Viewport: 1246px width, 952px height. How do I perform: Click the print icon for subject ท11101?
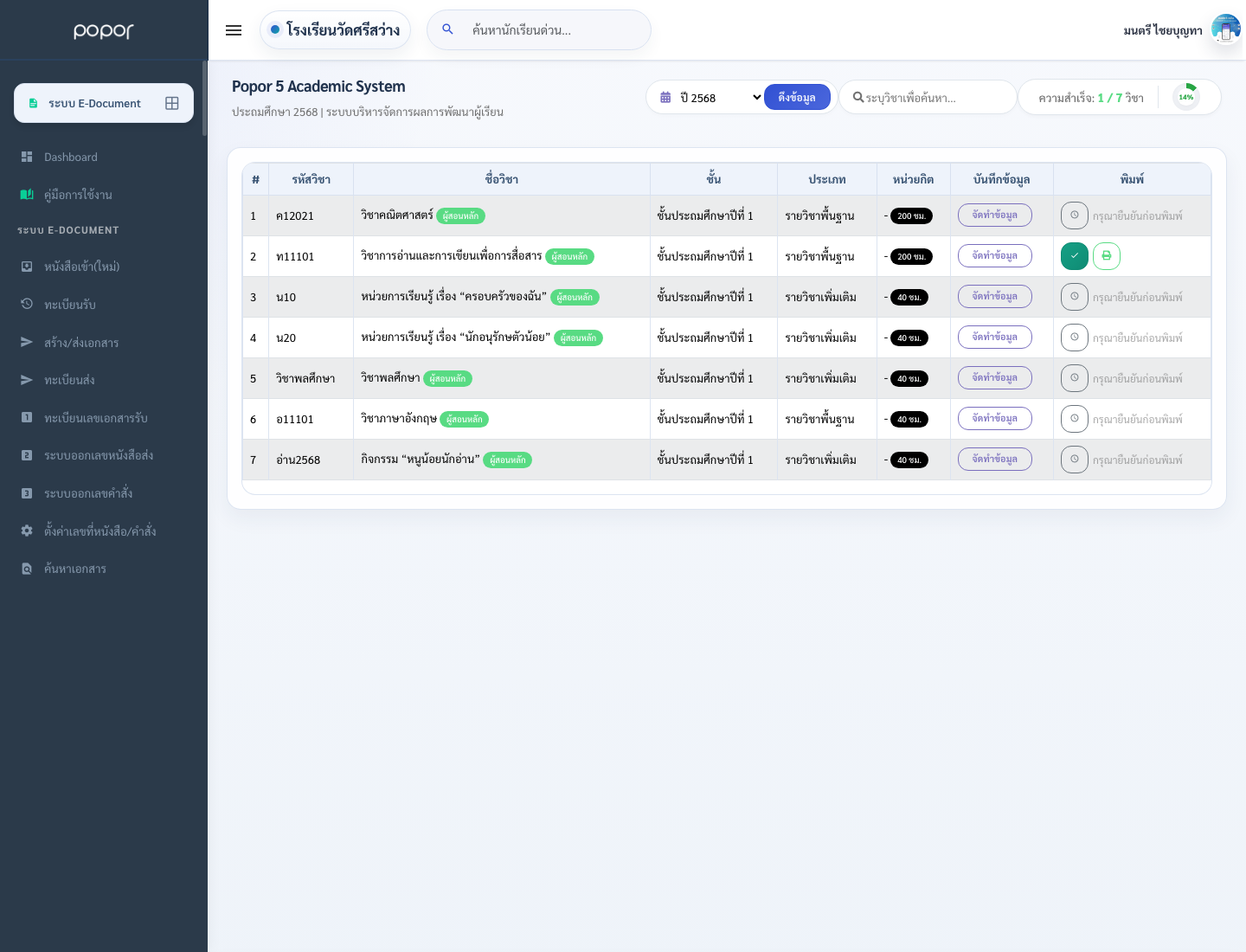point(1107,256)
